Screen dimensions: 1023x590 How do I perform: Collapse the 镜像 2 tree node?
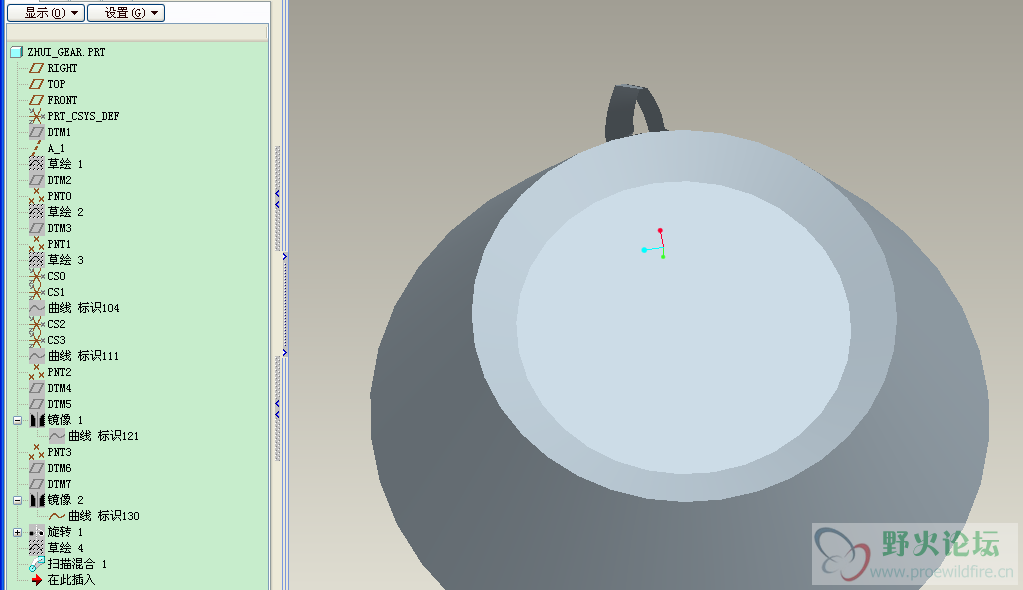tap(18, 501)
